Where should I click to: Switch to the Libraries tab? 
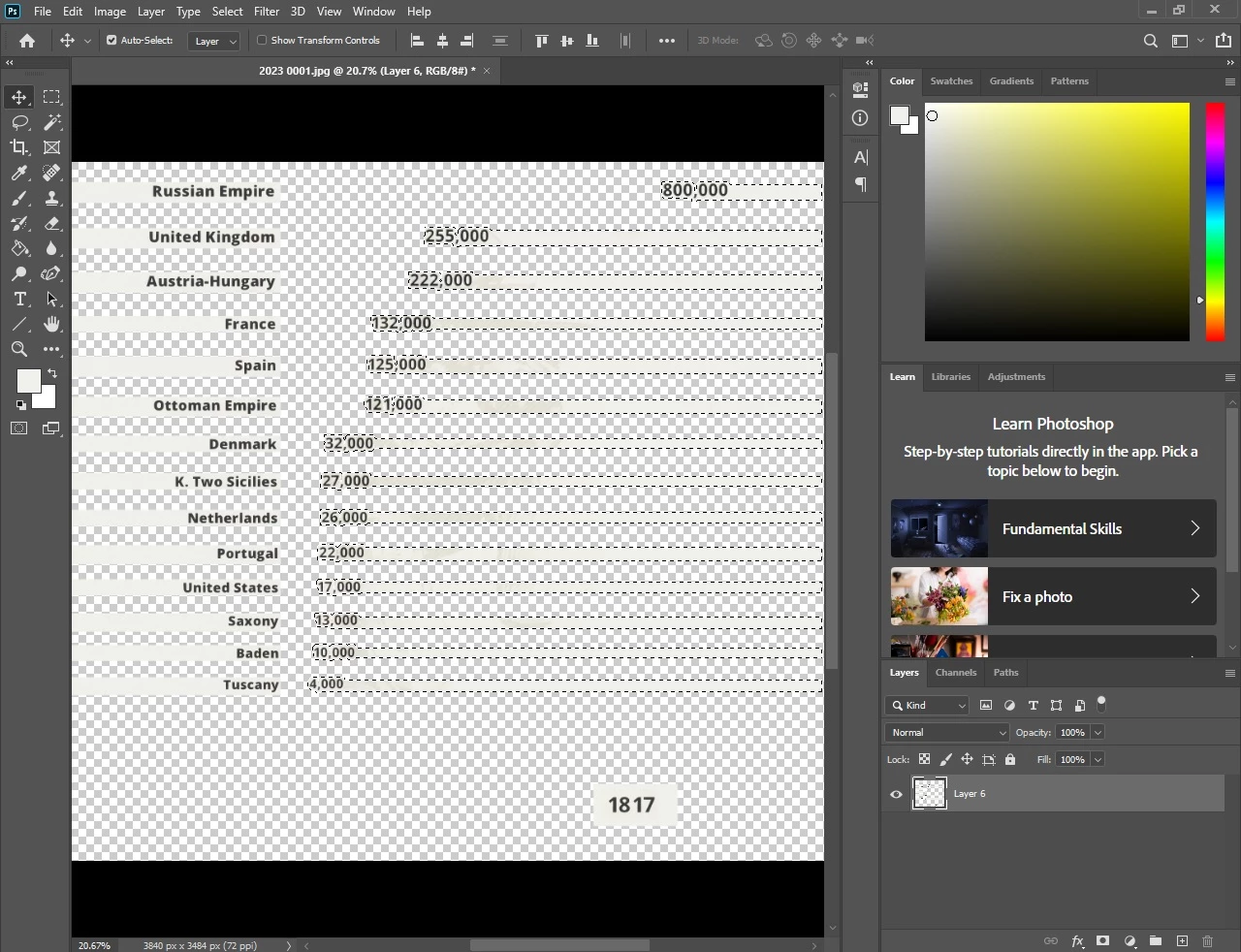pyautogui.click(x=951, y=377)
